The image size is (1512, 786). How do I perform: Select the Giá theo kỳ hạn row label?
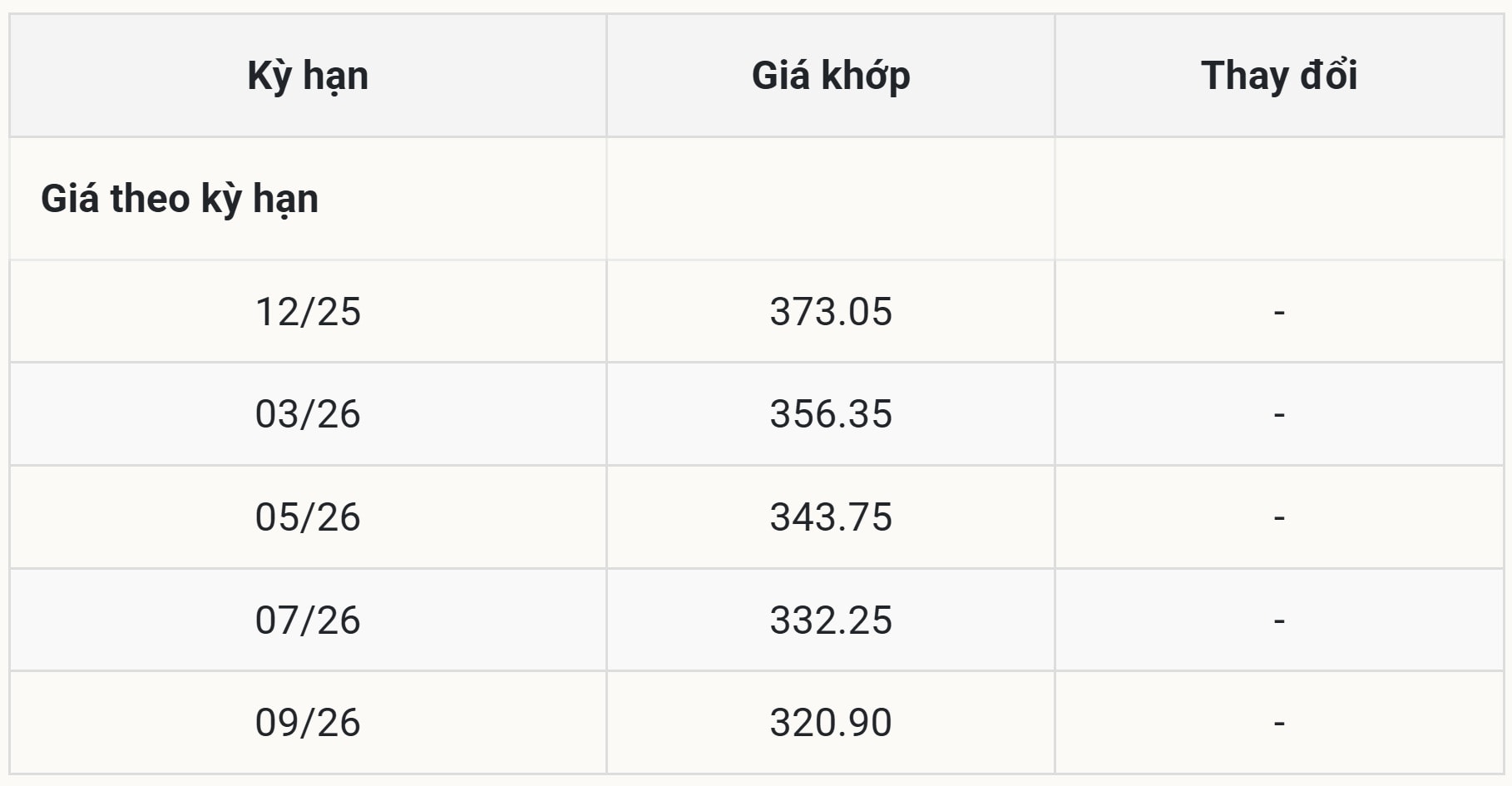coord(180,199)
